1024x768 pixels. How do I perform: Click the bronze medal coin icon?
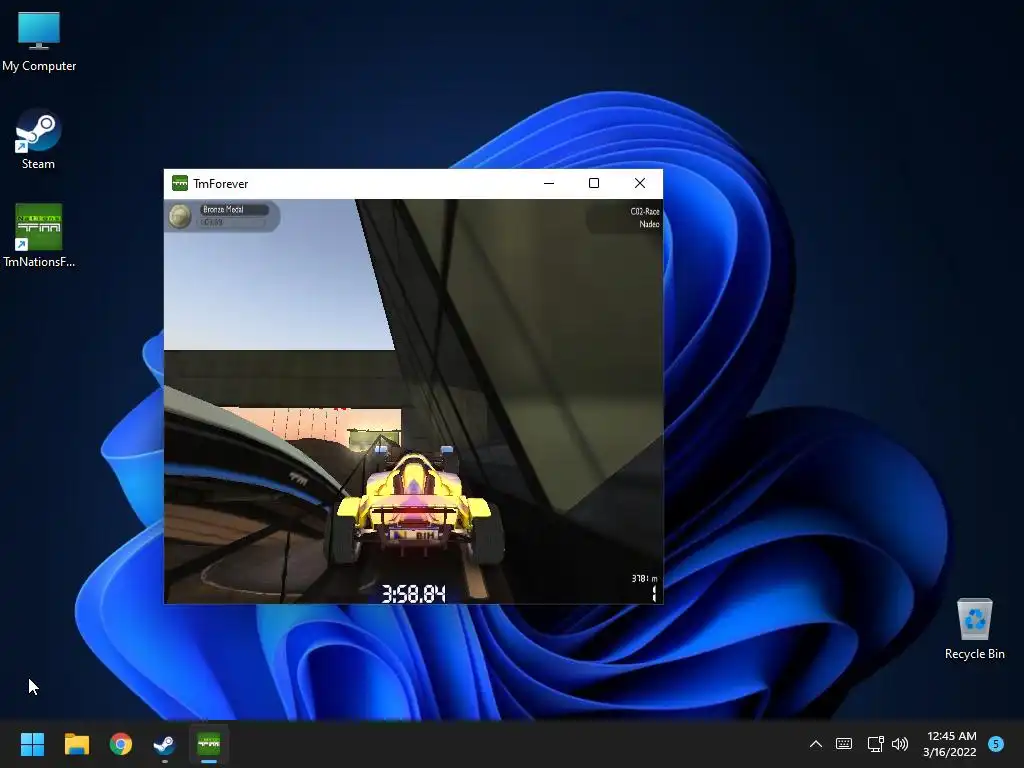click(x=180, y=216)
